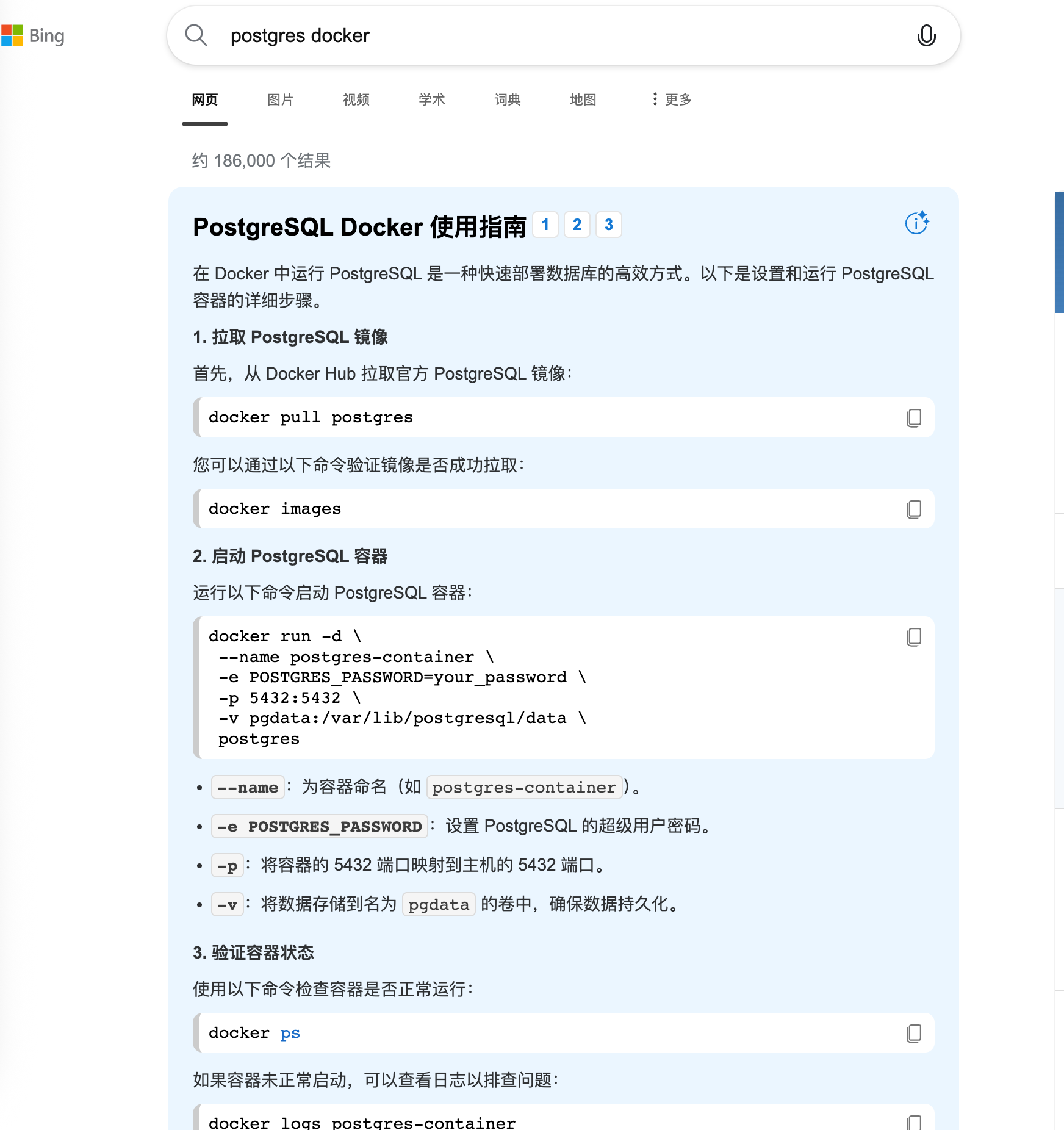Click the '2. 启动 PostgreSQL 容器' heading

290,556
